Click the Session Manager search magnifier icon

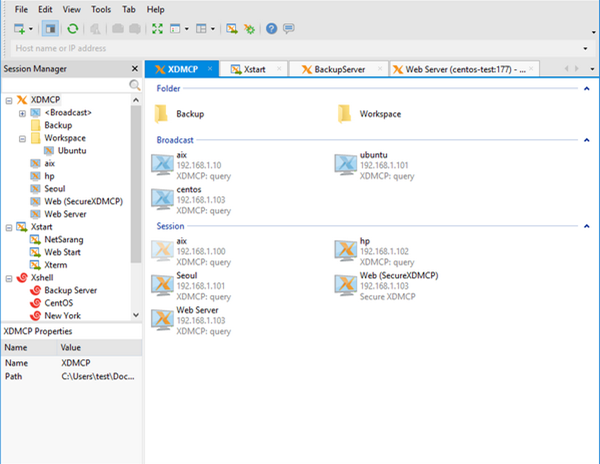[135, 85]
